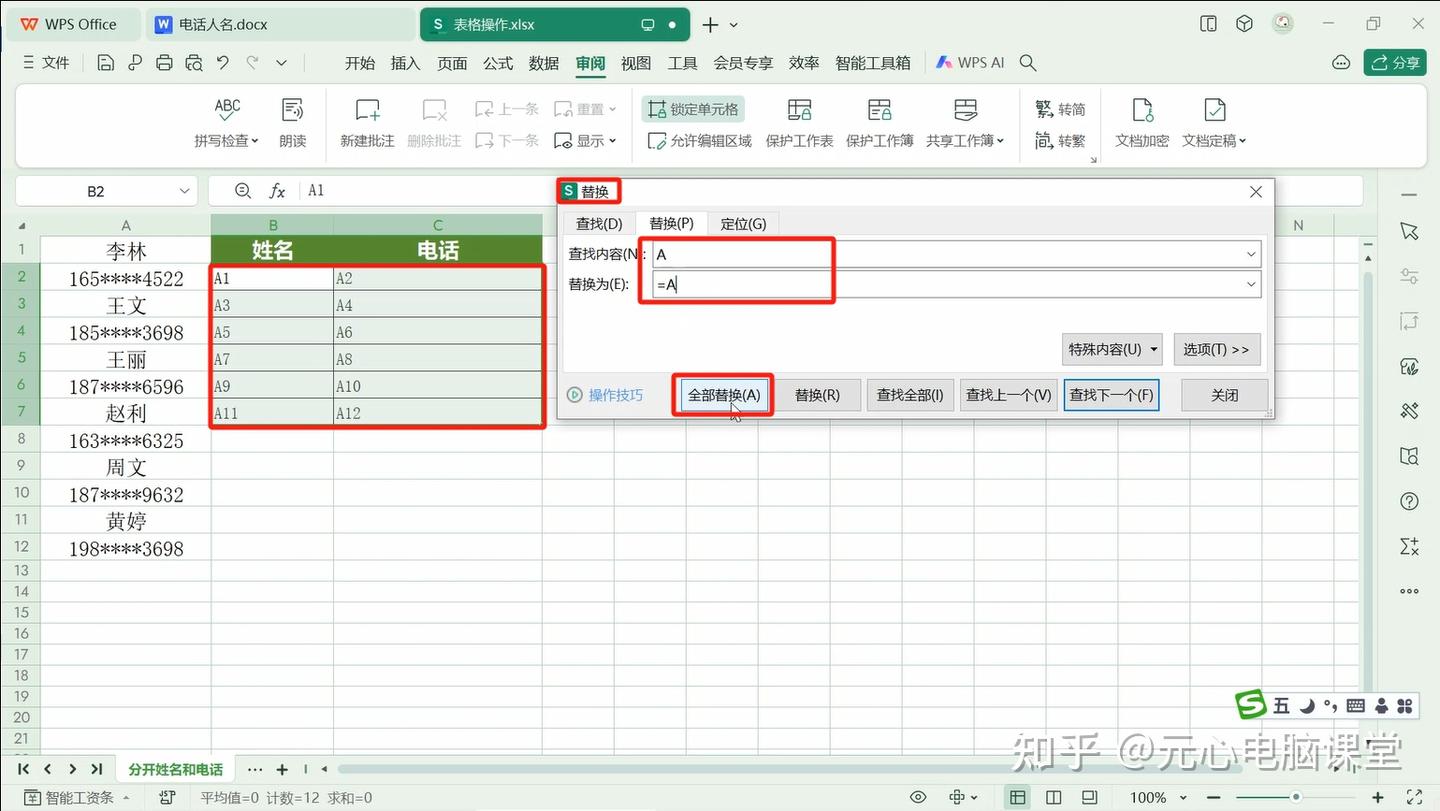Click Document Encryption (文档加密)

(1142, 123)
